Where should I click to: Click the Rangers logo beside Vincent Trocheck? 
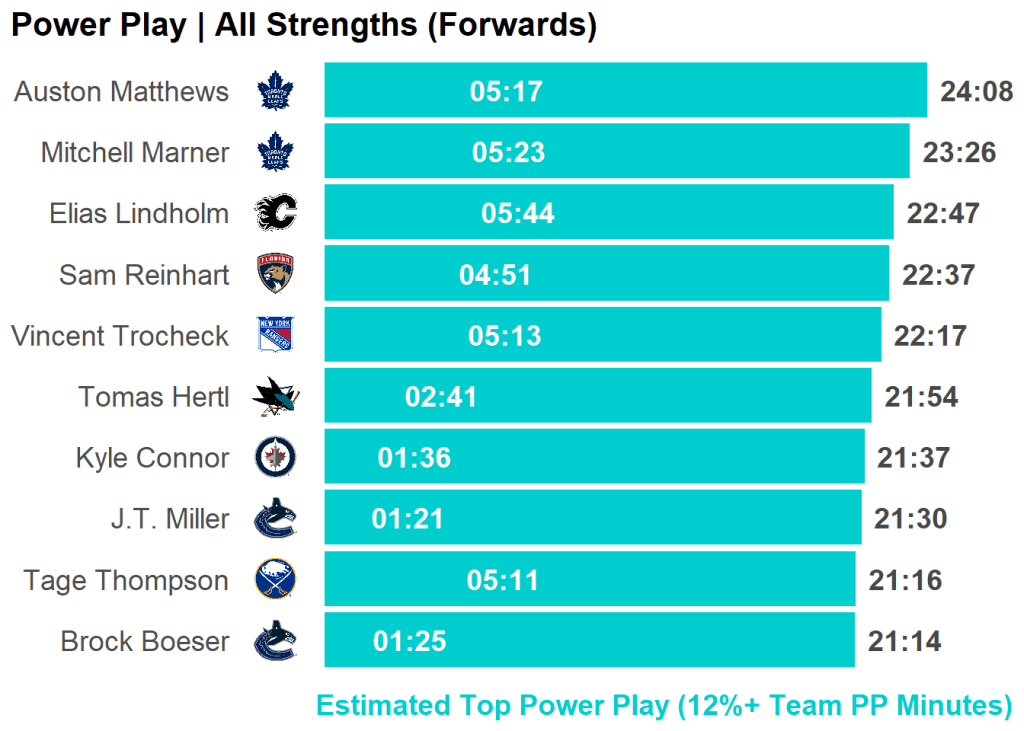[275, 335]
